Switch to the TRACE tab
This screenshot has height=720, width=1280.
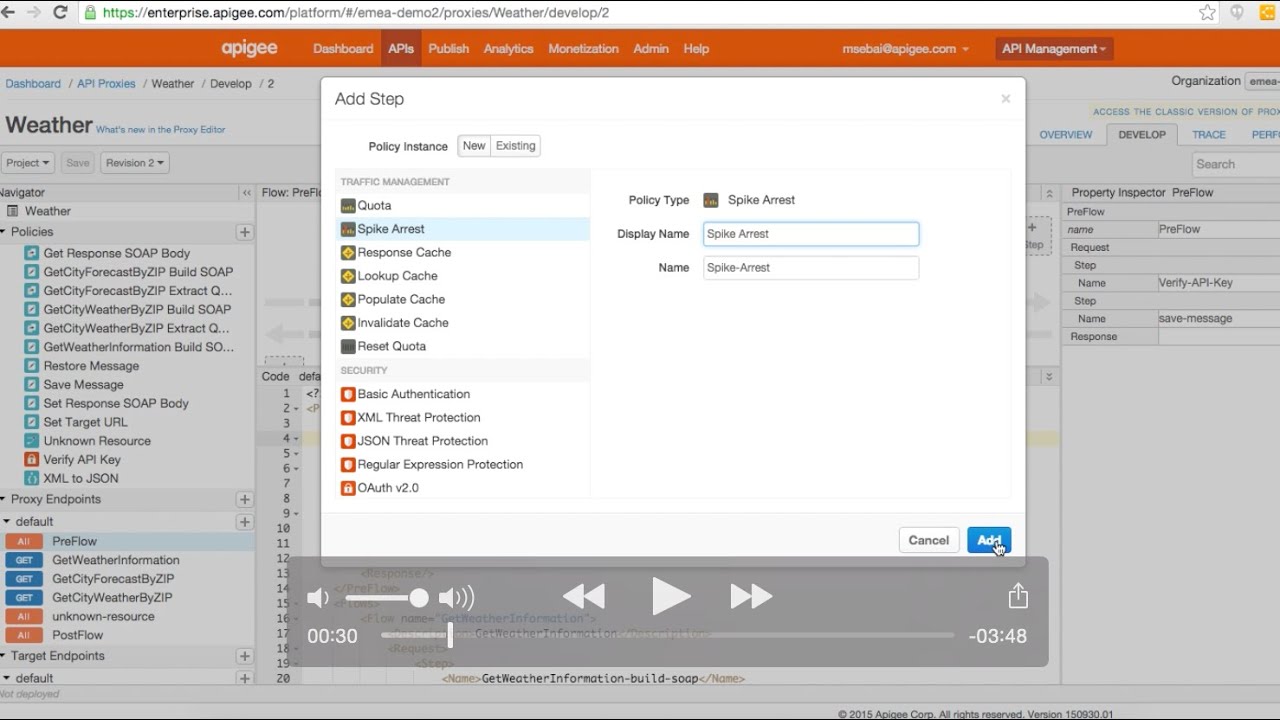pyautogui.click(x=1208, y=135)
